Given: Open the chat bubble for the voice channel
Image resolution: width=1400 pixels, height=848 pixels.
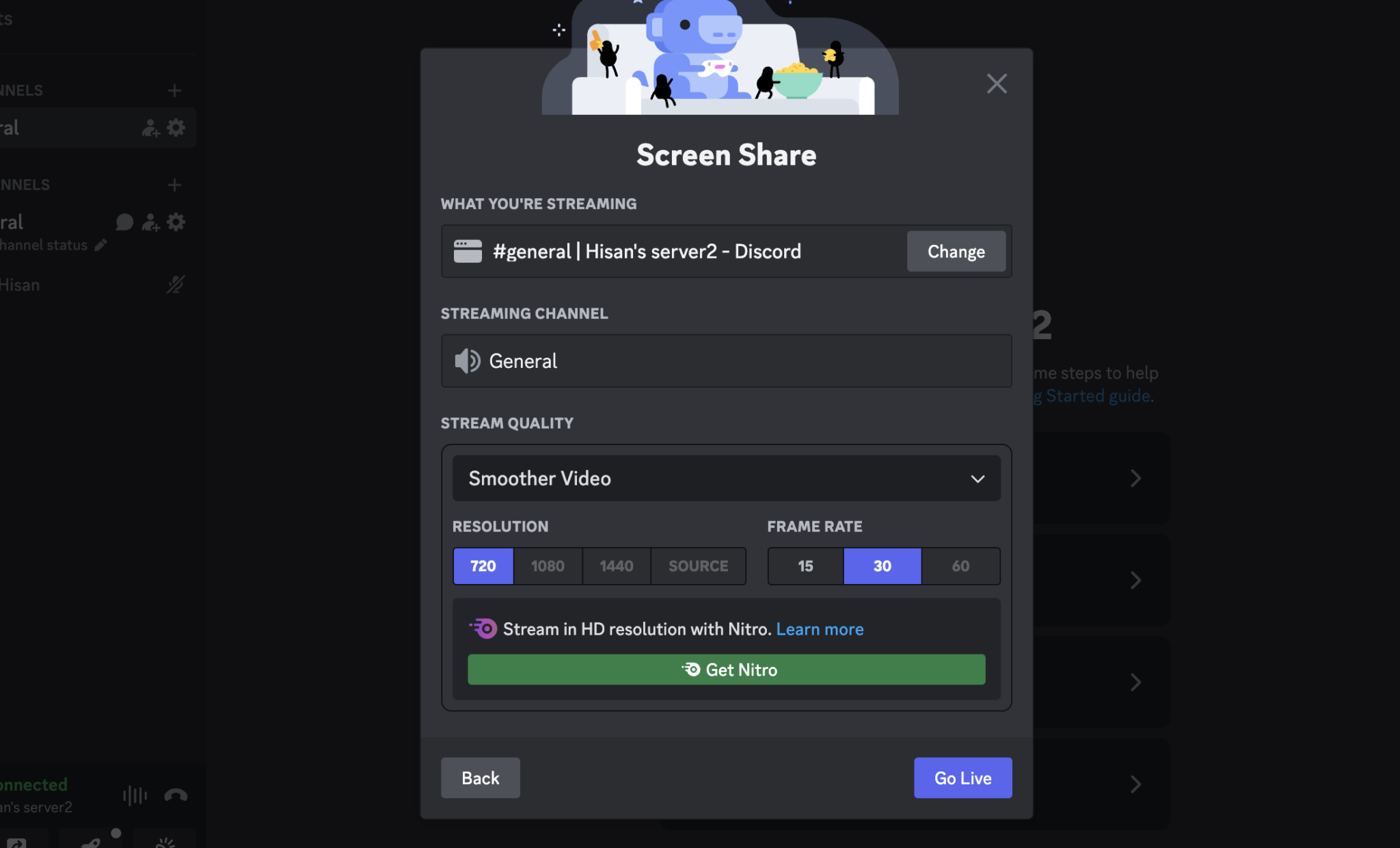Looking at the screenshot, I should pos(124,222).
